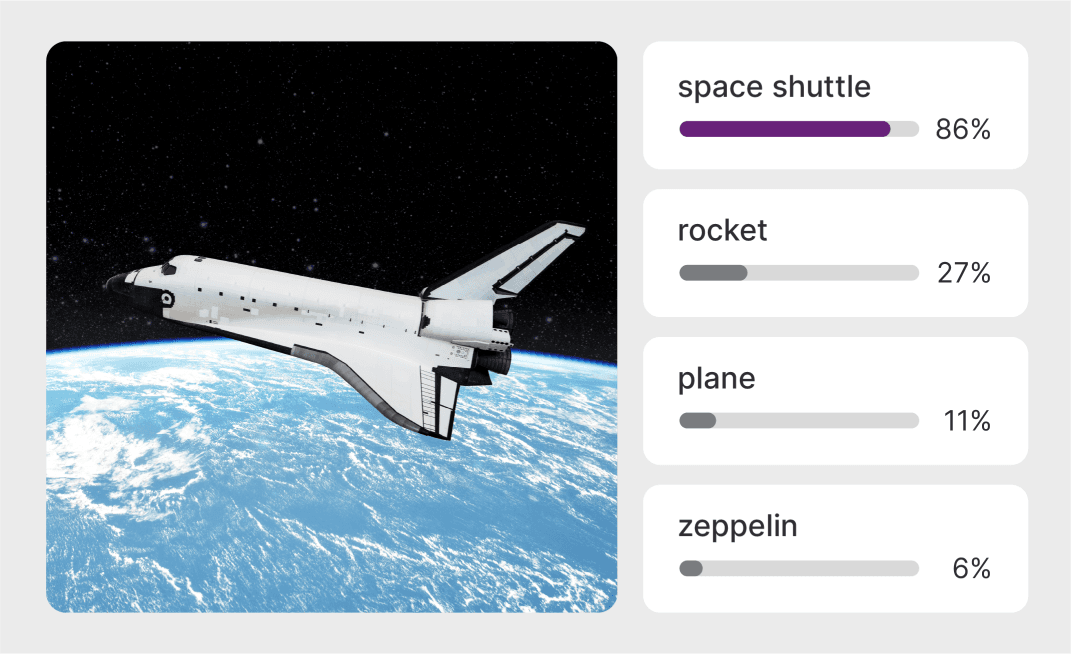Image resolution: width=1071 pixels, height=654 pixels.
Task: Click the rocket confidence bar
Action: click(x=798, y=273)
